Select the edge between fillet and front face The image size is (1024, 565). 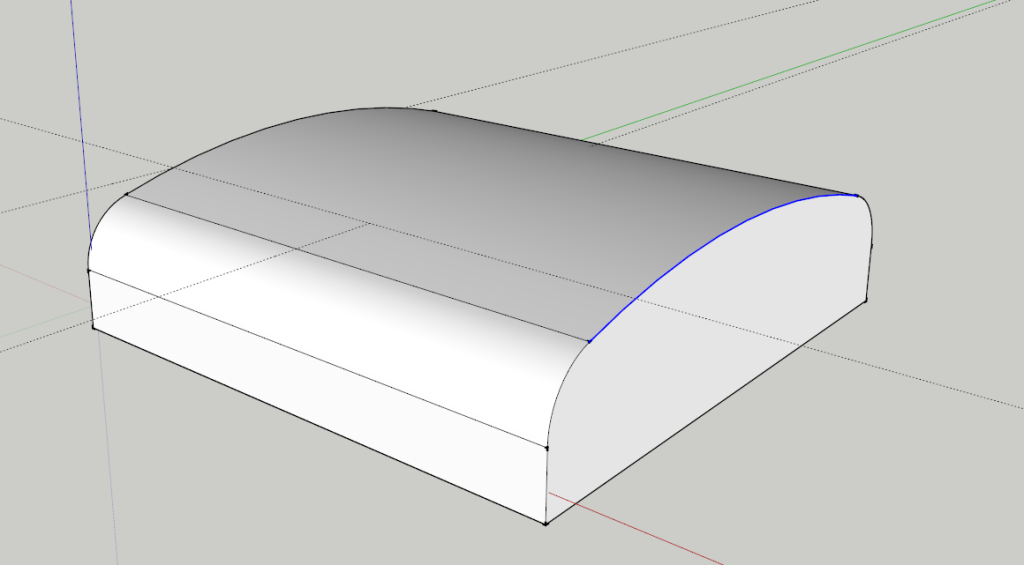click(317, 359)
